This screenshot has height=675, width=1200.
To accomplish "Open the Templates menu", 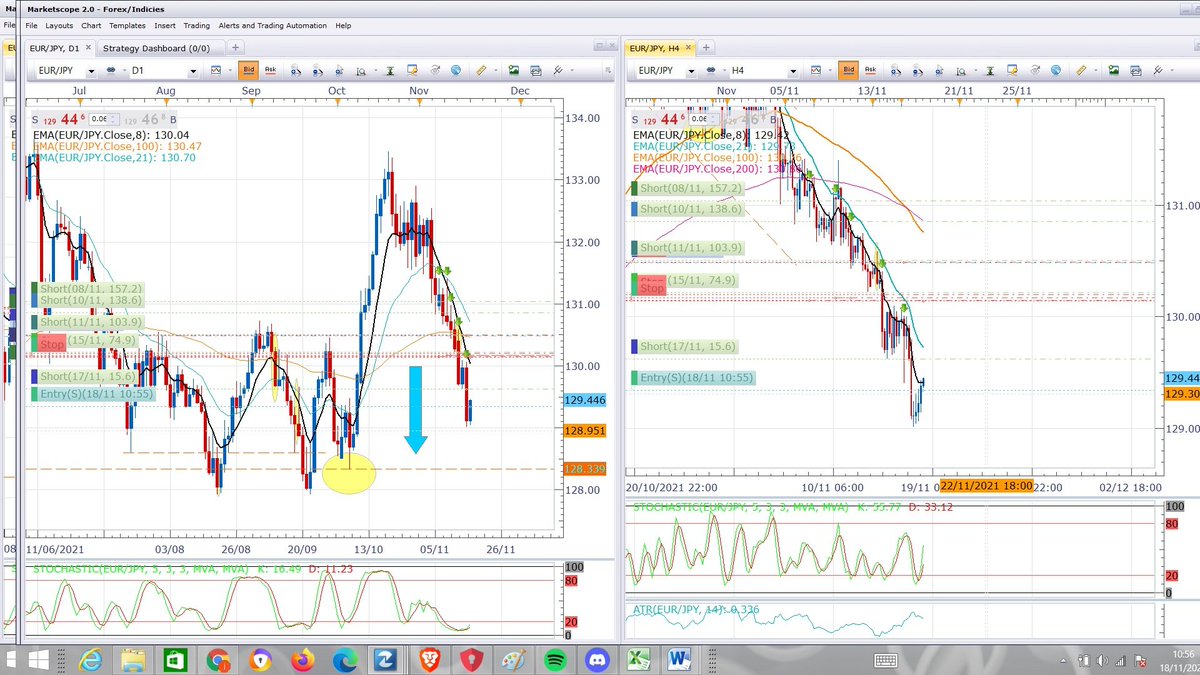I will [127, 25].
